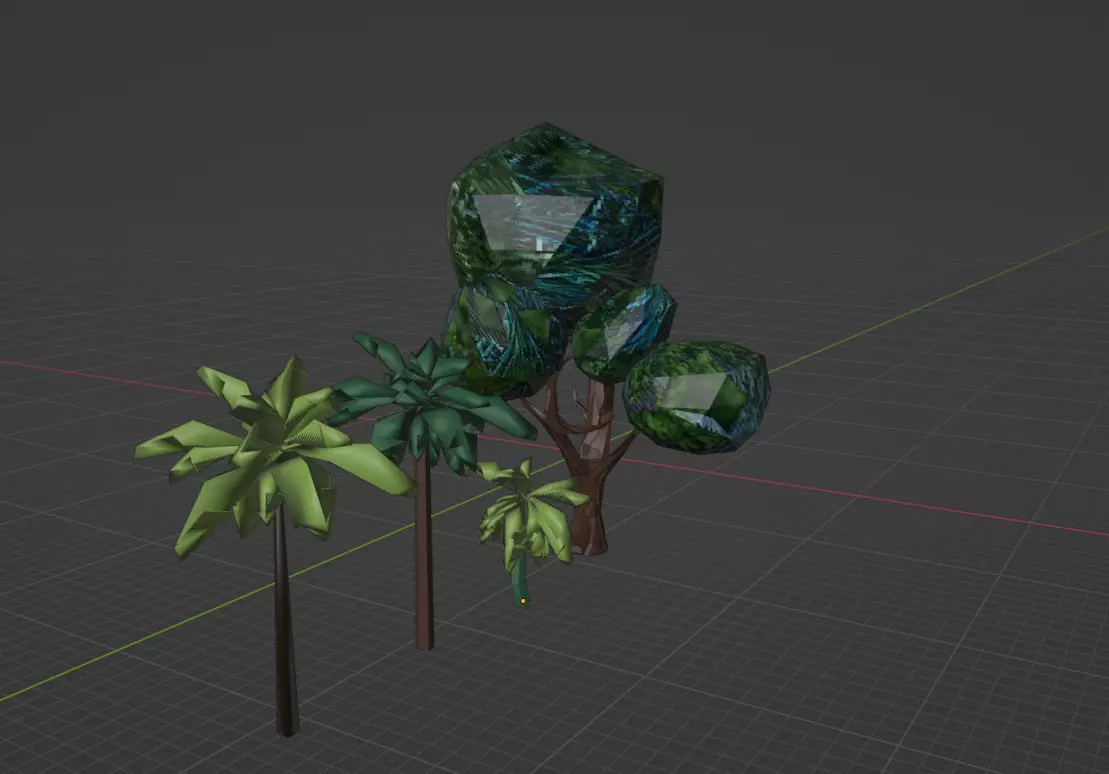Viewport: 1109px width, 774px height.
Task: Select the largest top foliage blob
Action: click(x=556, y=216)
